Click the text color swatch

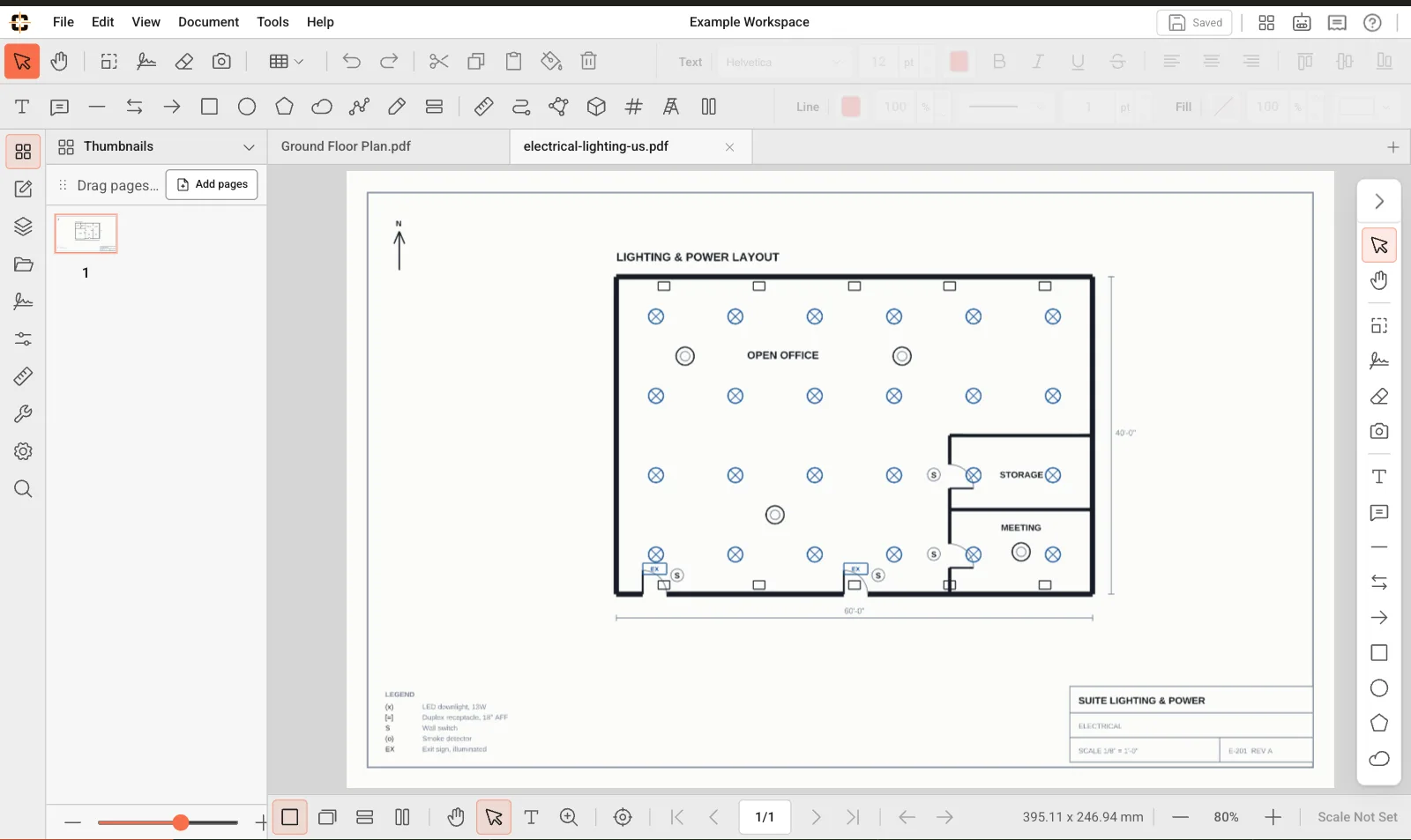click(959, 62)
